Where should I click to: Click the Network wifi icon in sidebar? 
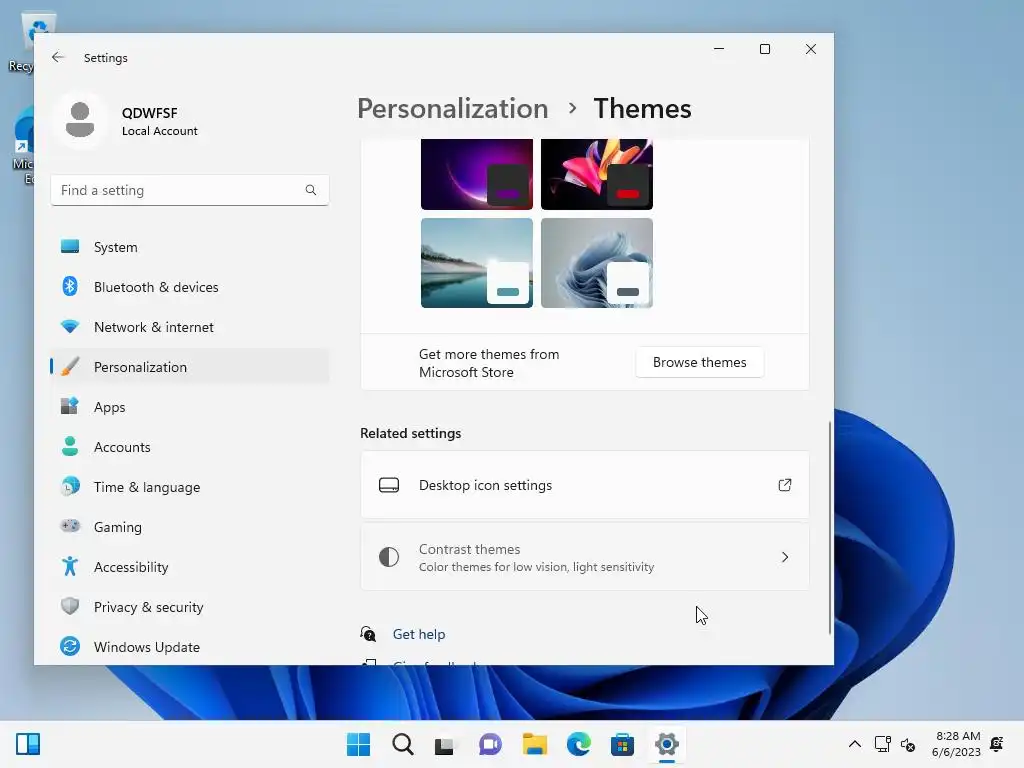70,327
